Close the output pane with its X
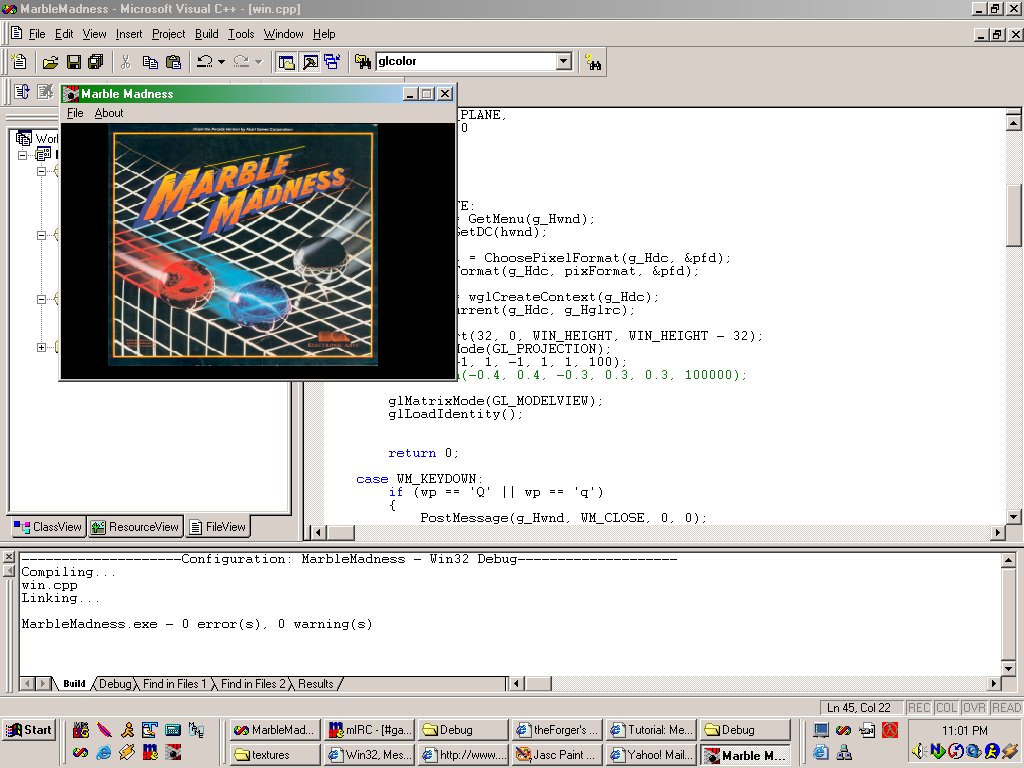1024x768 pixels. [x=8, y=556]
